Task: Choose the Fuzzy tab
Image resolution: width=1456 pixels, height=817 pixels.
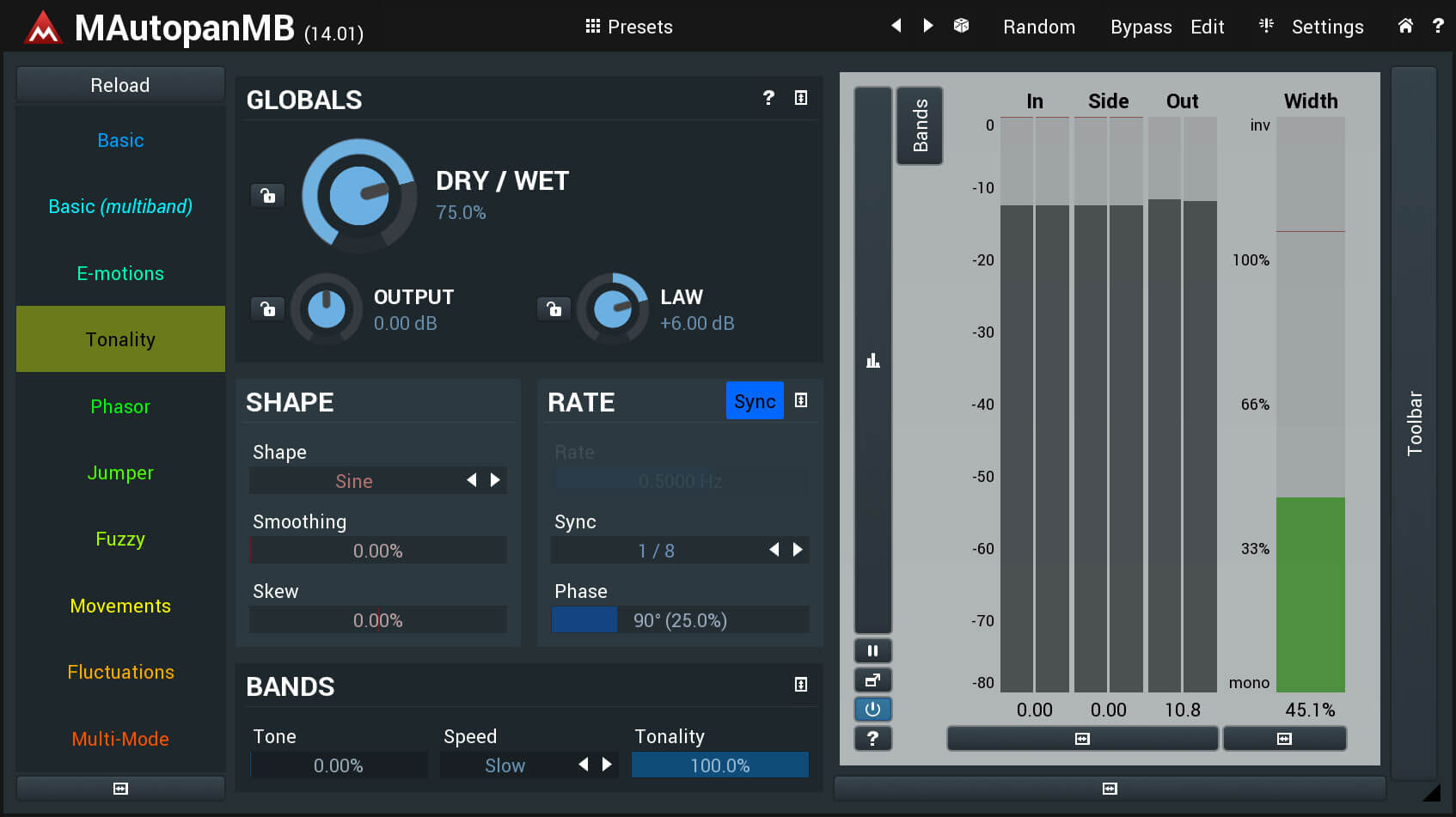Action: coord(120,539)
